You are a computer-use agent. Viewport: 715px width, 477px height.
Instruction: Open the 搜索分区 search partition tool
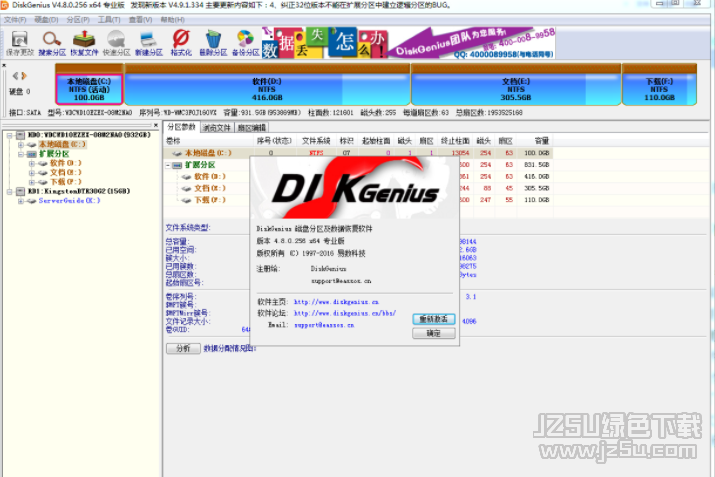coord(52,43)
